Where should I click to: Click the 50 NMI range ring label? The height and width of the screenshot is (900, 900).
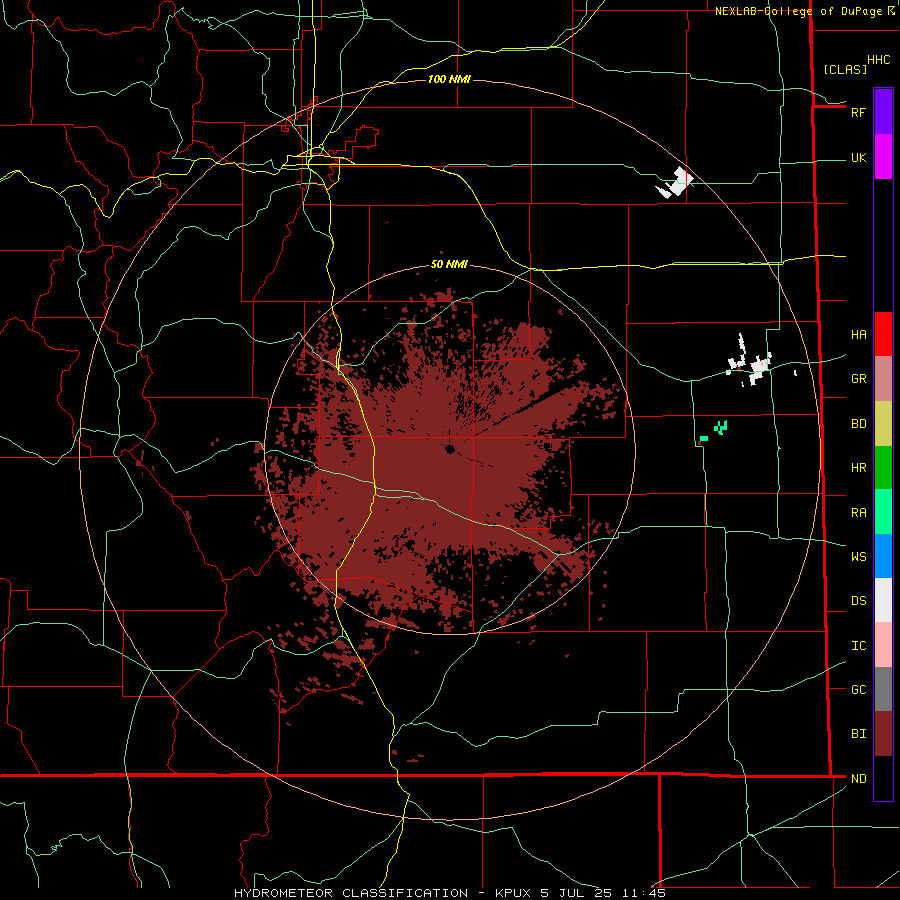tap(449, 264)
